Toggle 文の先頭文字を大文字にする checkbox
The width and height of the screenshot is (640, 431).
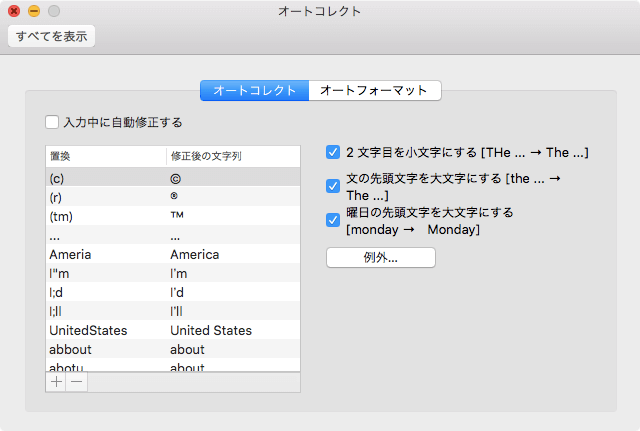pyautogui.click(x=333, y=186)
